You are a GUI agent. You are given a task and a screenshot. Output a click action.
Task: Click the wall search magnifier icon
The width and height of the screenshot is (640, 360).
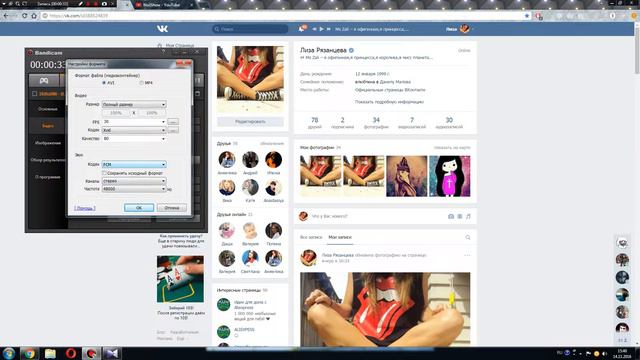click(468, 237)
